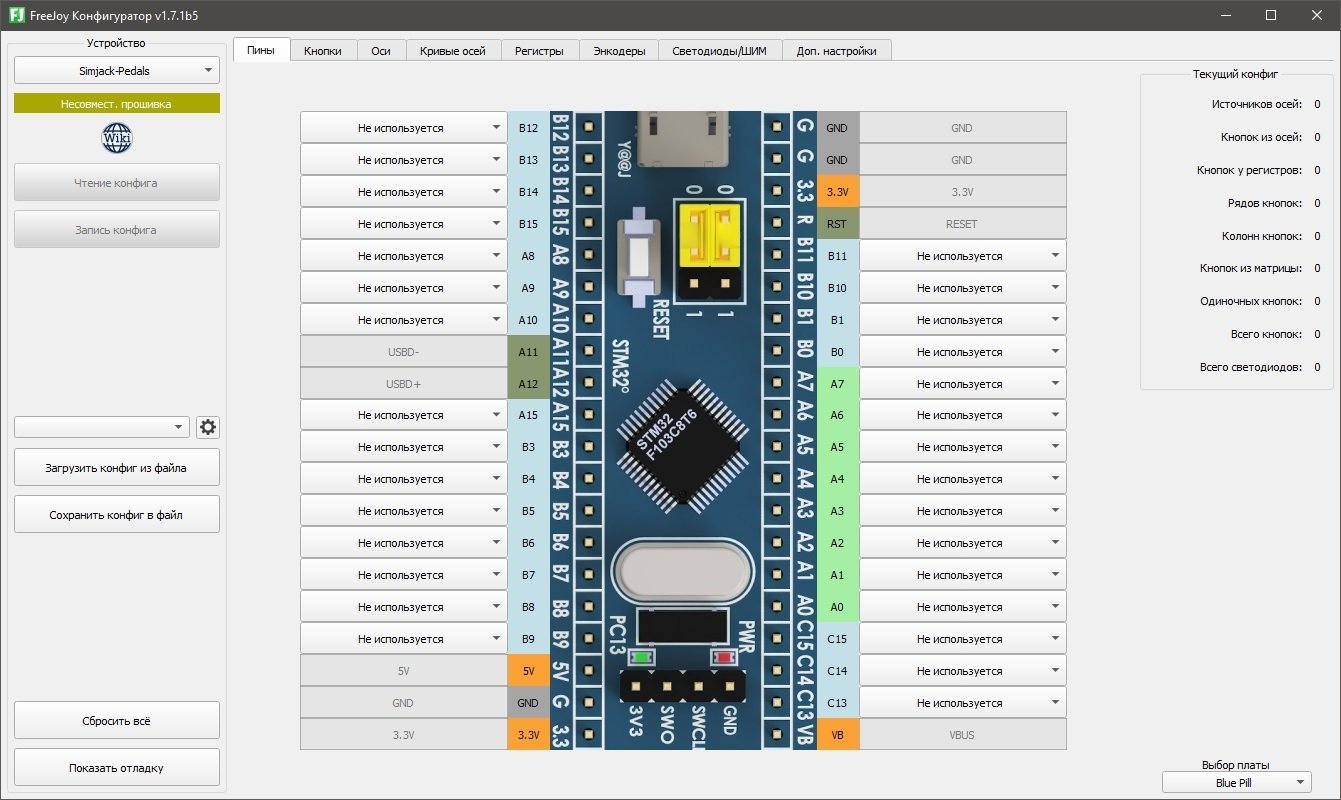Click the red PWR LED on board

click(722, 657)
